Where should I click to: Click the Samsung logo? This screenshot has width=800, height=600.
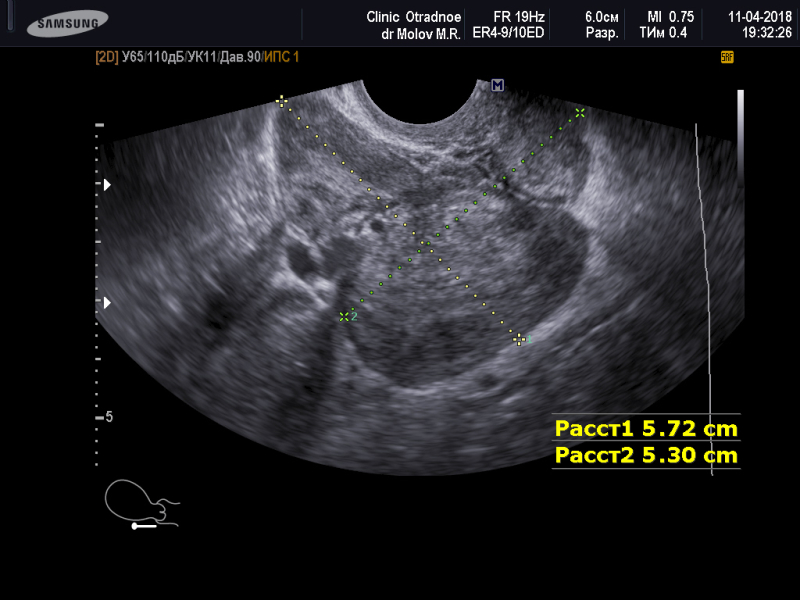point(67,23)
